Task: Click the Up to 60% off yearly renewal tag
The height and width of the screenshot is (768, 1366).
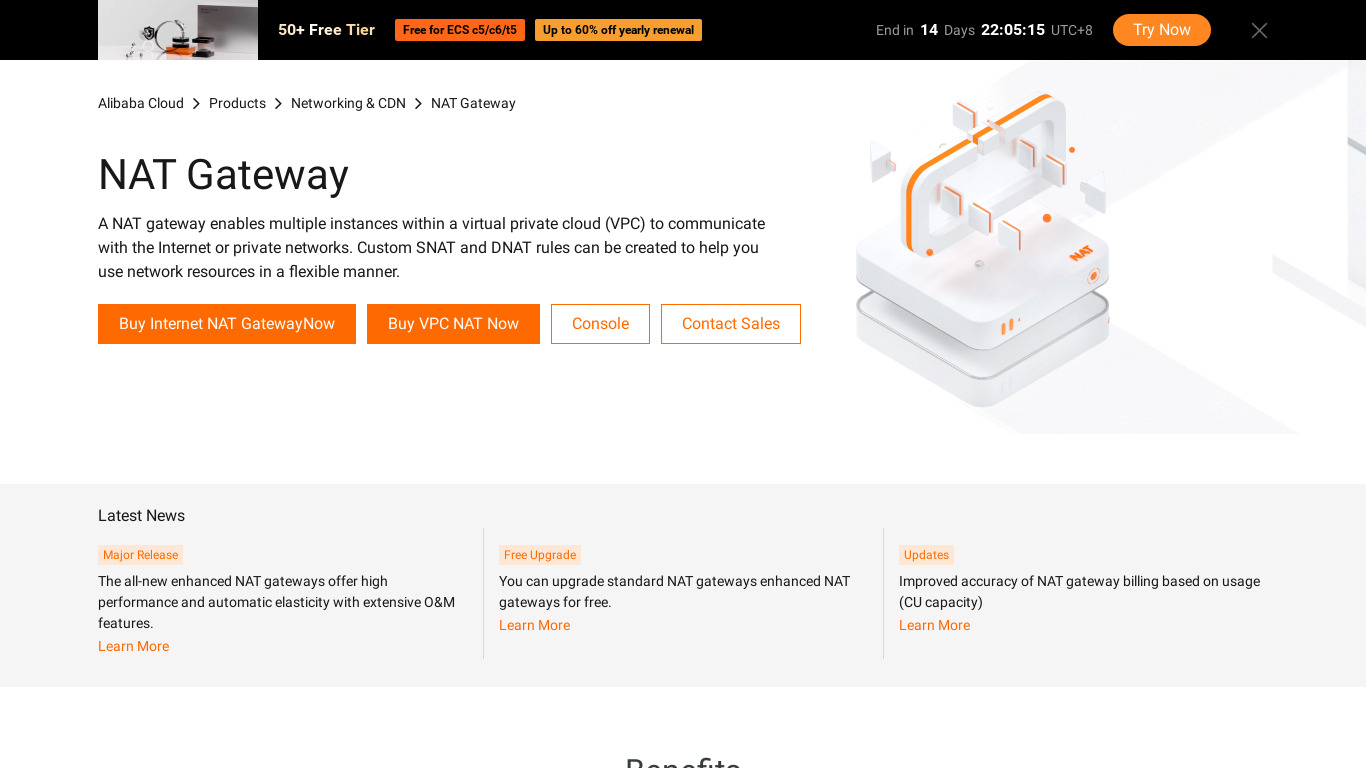Action: point(618,30)
